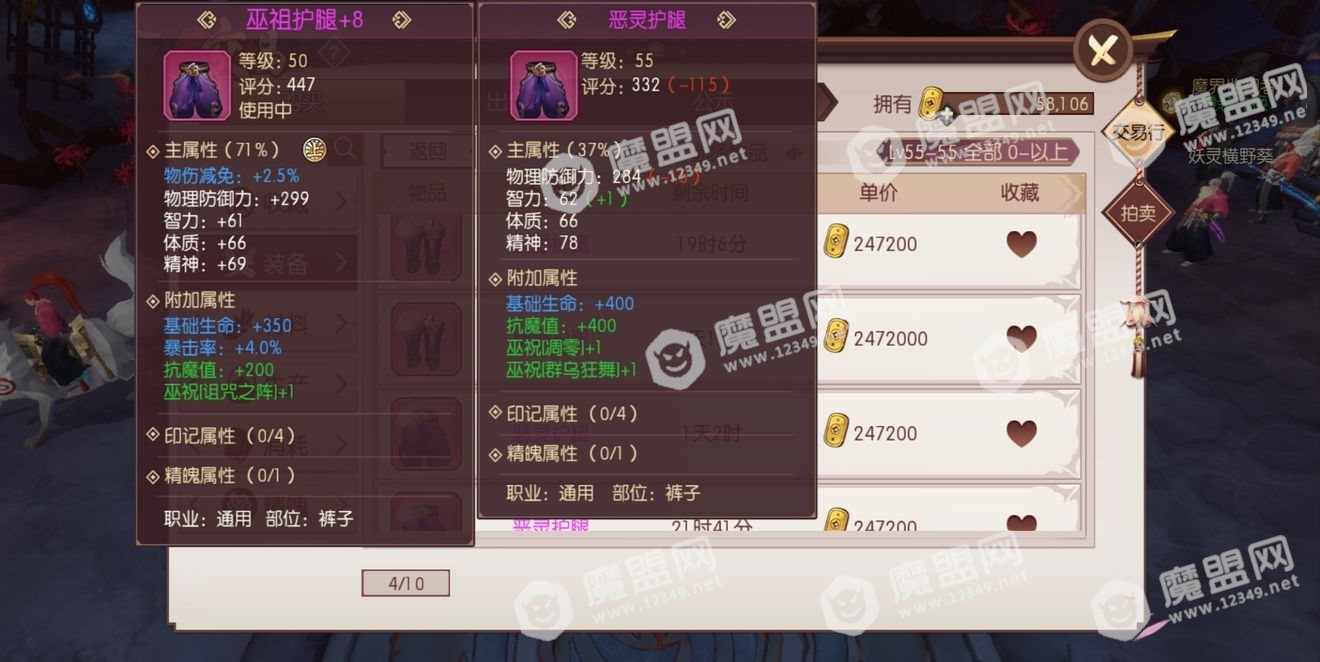The height and width of the screenshot is (662, 1320).
Task: Favorite the item priced 2472000
Action: click(1021, 338)
